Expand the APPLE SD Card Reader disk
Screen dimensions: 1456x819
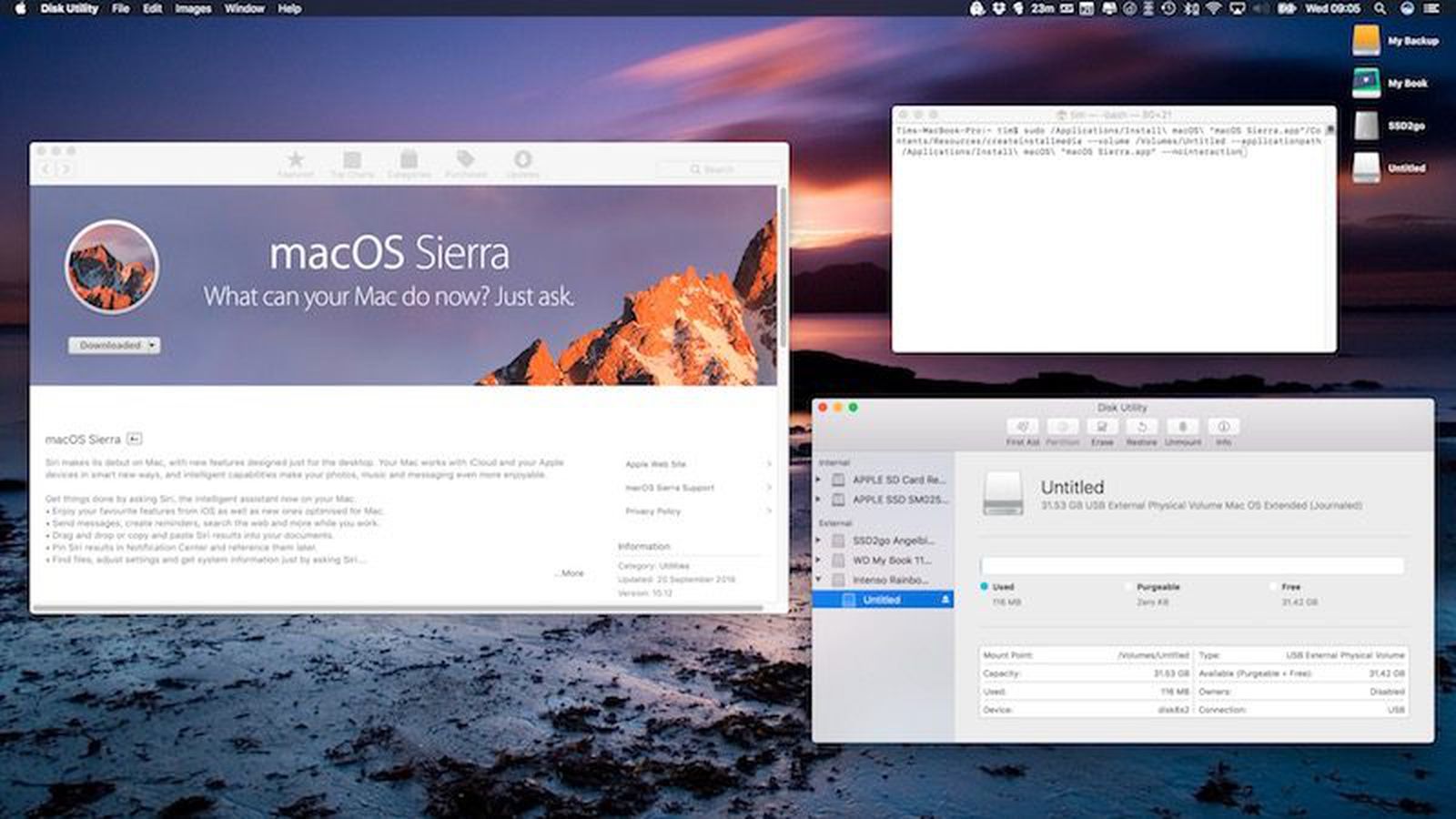pos(818,480)
